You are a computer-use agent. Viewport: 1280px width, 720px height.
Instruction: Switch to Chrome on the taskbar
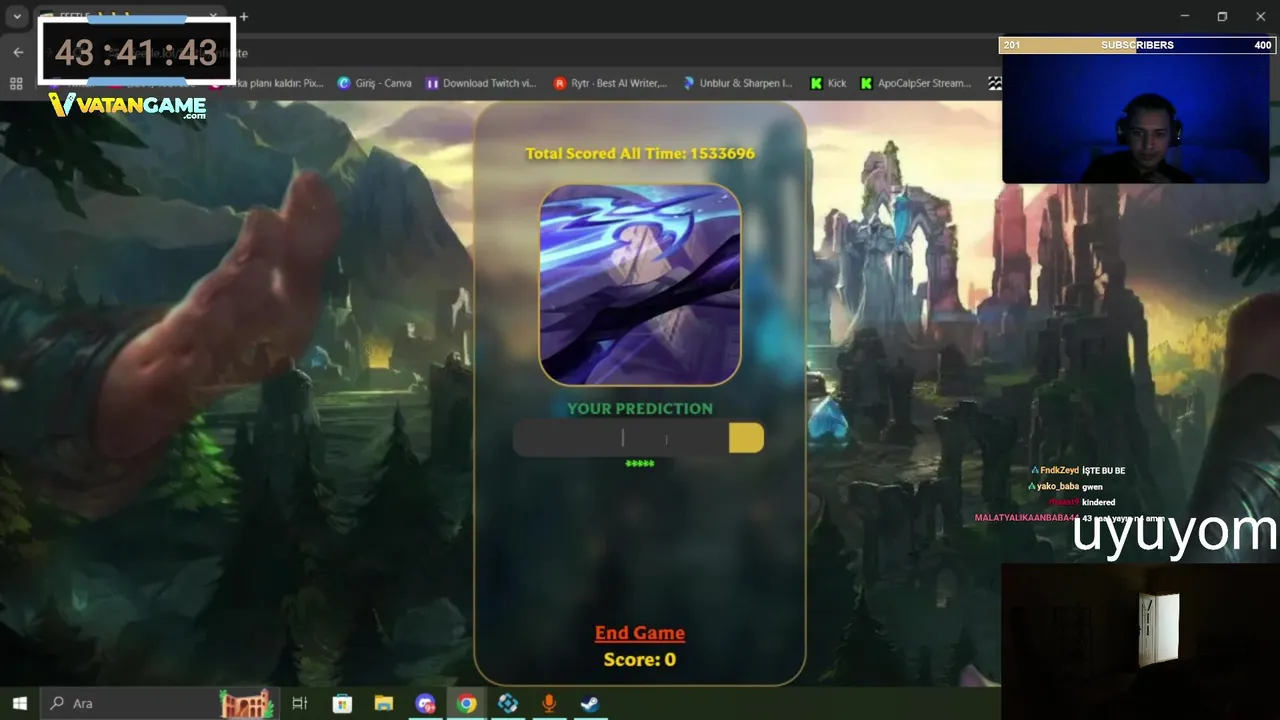(x=467, y=703)
